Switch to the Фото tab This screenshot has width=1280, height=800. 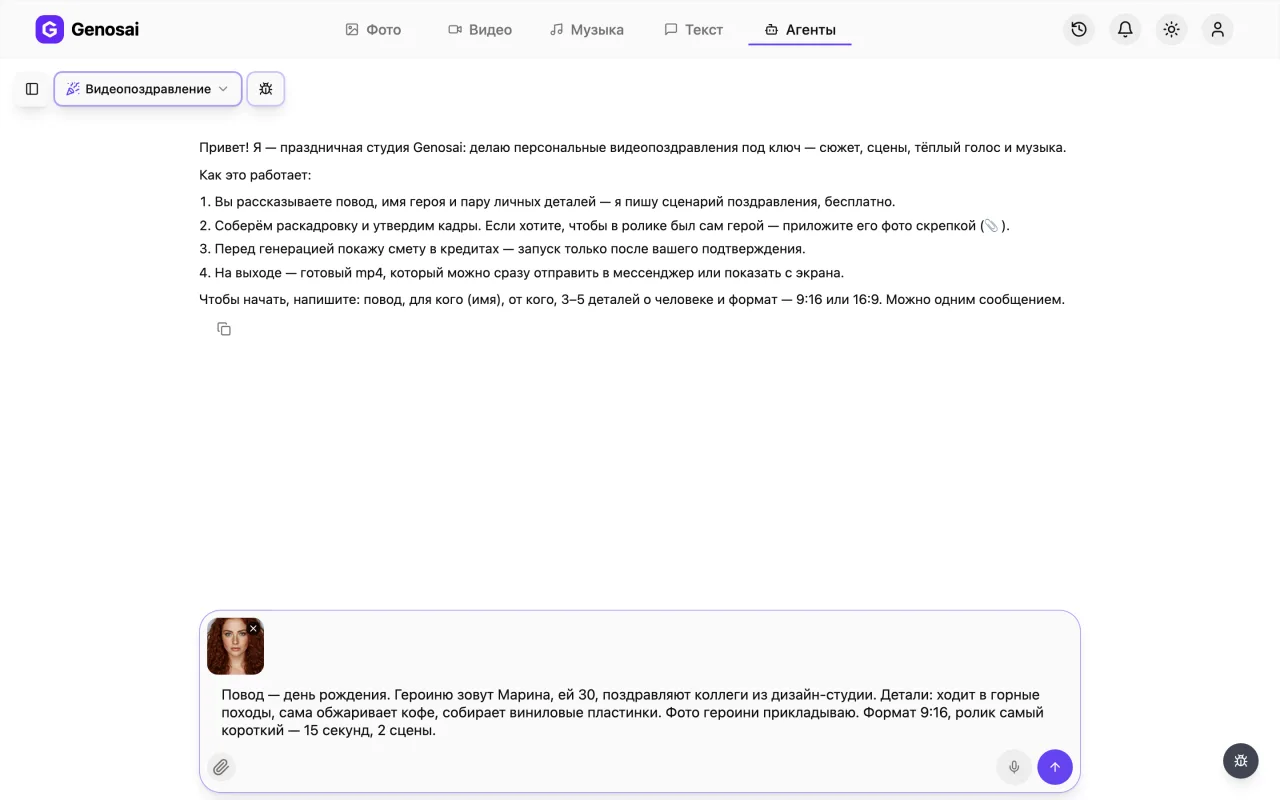(x=373, y=30)
